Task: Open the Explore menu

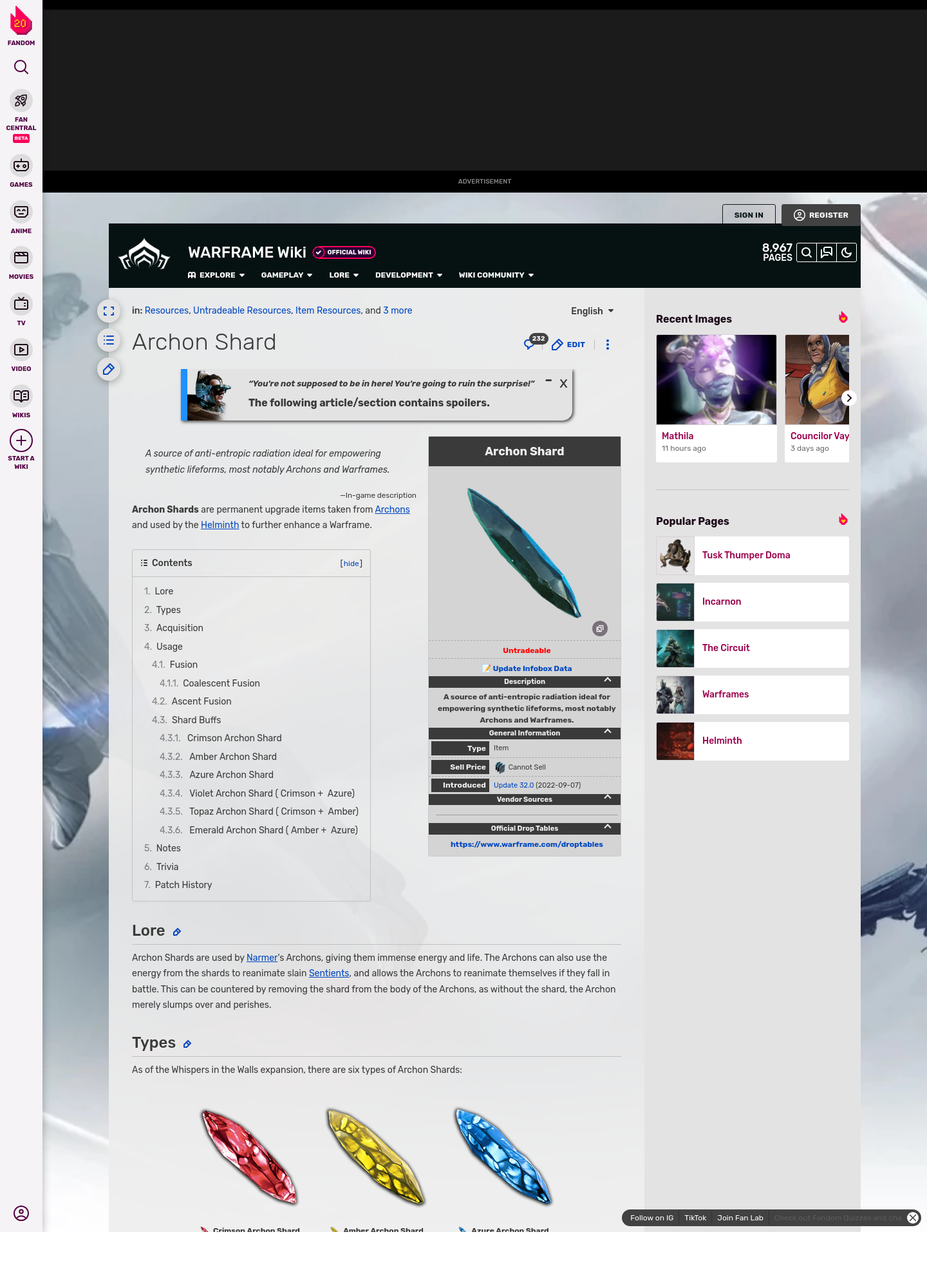Action: click(x=216, y=275)
